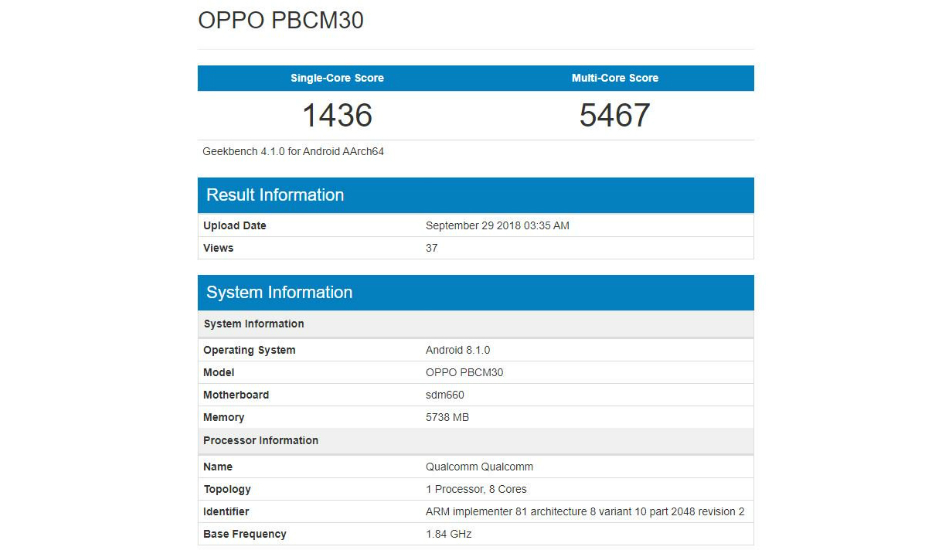Click the Result Information section header
The width and height of the screenshot is (950, 550).
pos(476,195)
